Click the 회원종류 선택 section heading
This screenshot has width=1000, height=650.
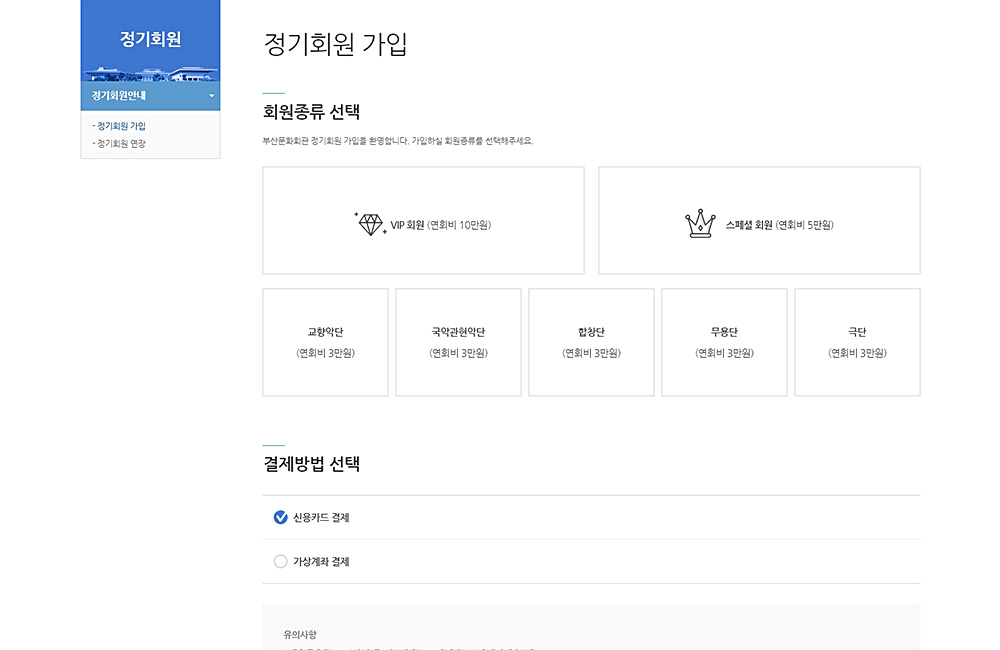point(311,112)
